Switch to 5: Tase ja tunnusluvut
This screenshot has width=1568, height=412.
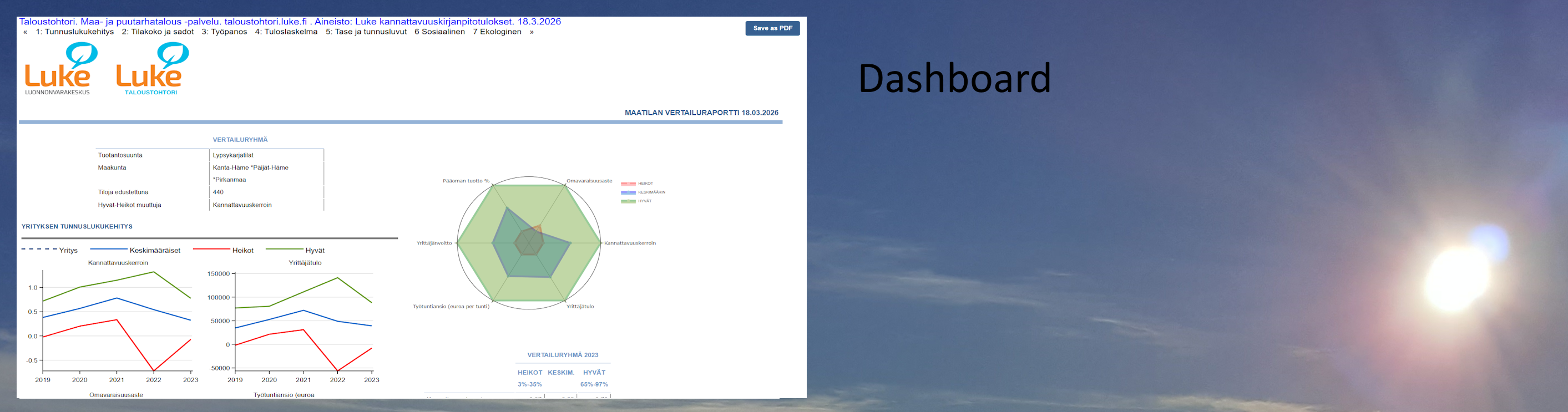point(366,32)
